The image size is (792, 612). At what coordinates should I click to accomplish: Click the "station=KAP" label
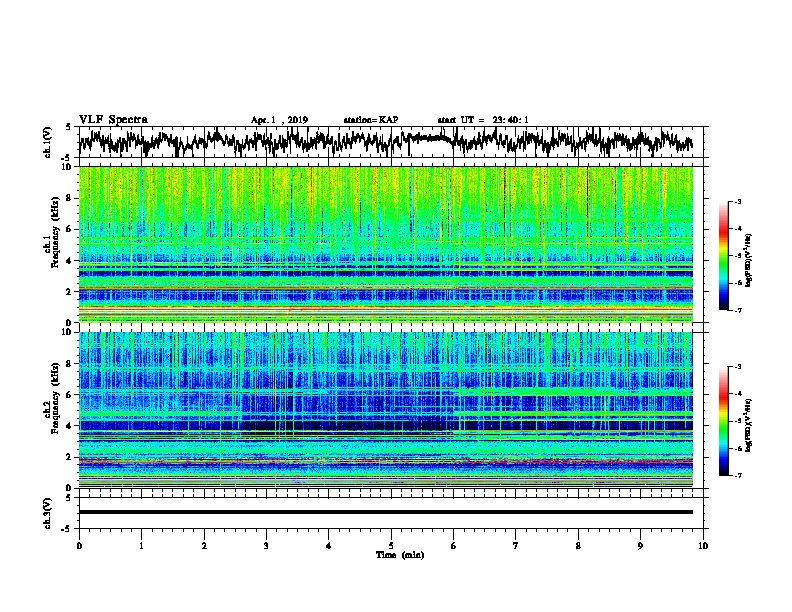click(371, 120)
